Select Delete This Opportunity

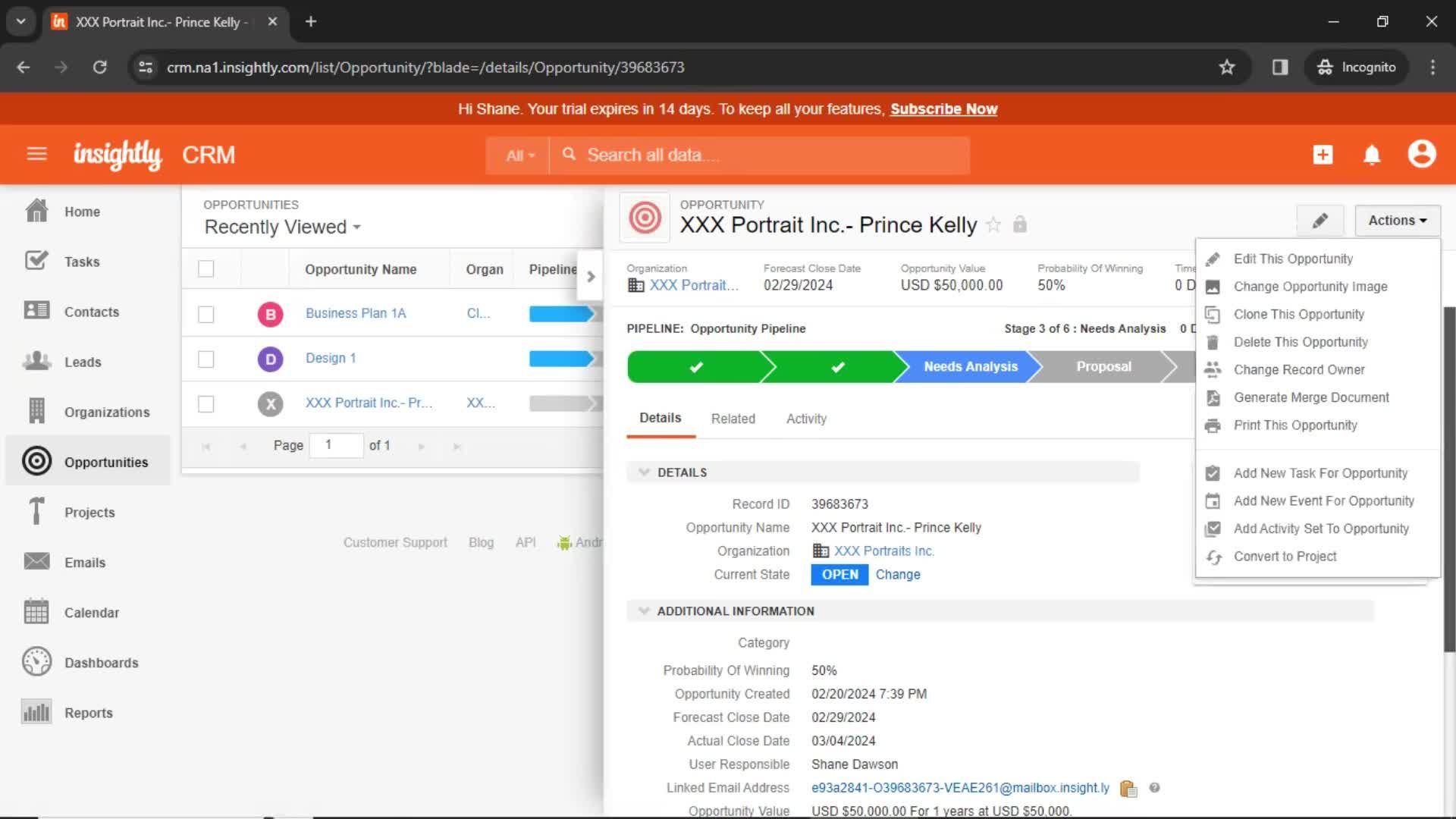tap(1300, 342)
